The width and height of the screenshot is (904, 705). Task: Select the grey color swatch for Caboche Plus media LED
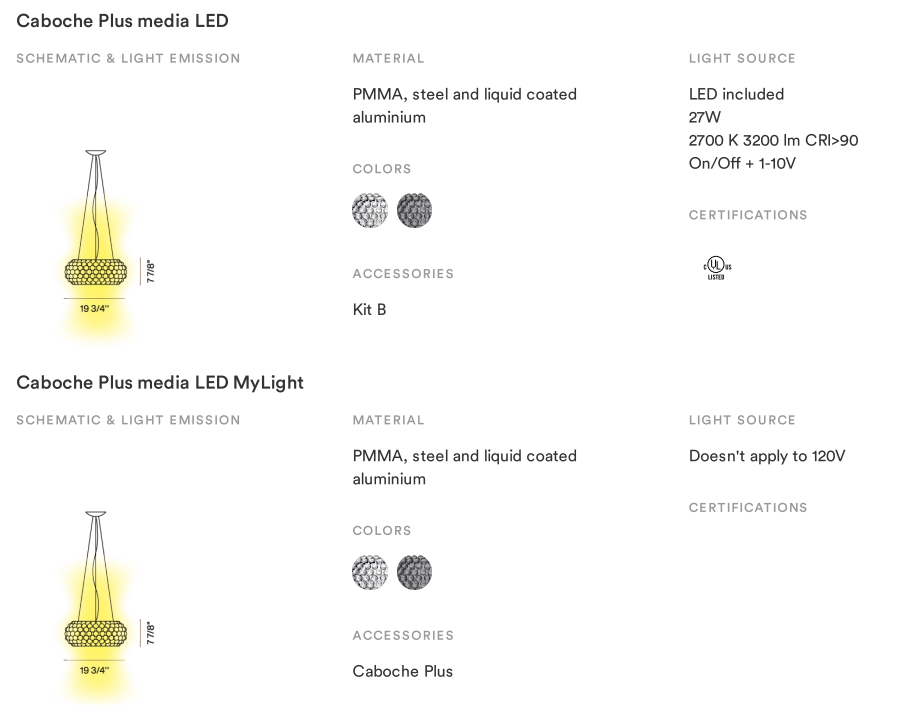(415, 210)
